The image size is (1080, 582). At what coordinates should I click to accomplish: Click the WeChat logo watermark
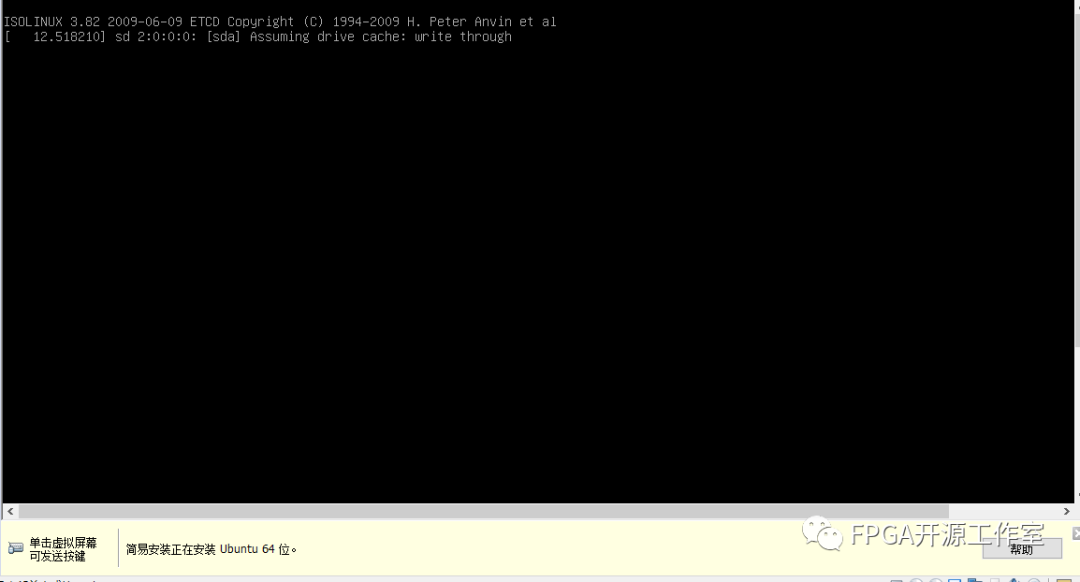pos(824,534)
